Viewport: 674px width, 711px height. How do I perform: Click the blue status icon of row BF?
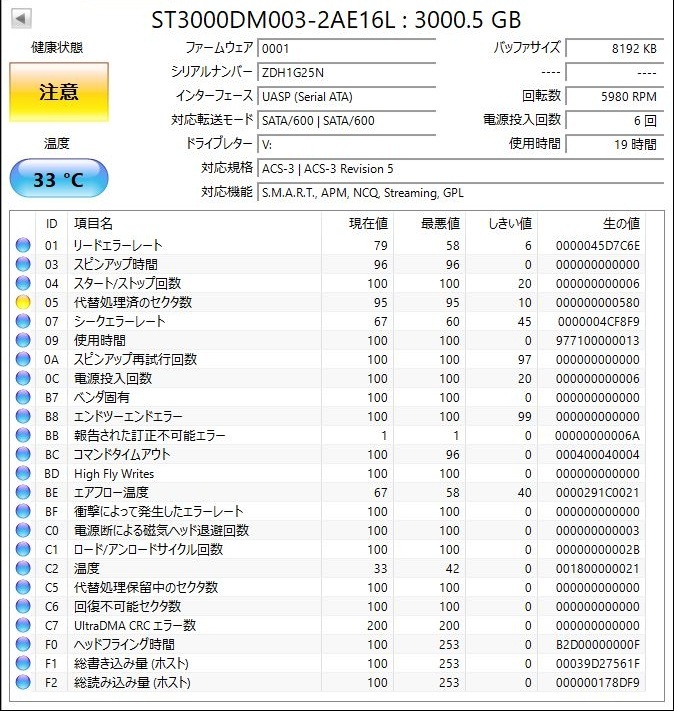point(23,511)
